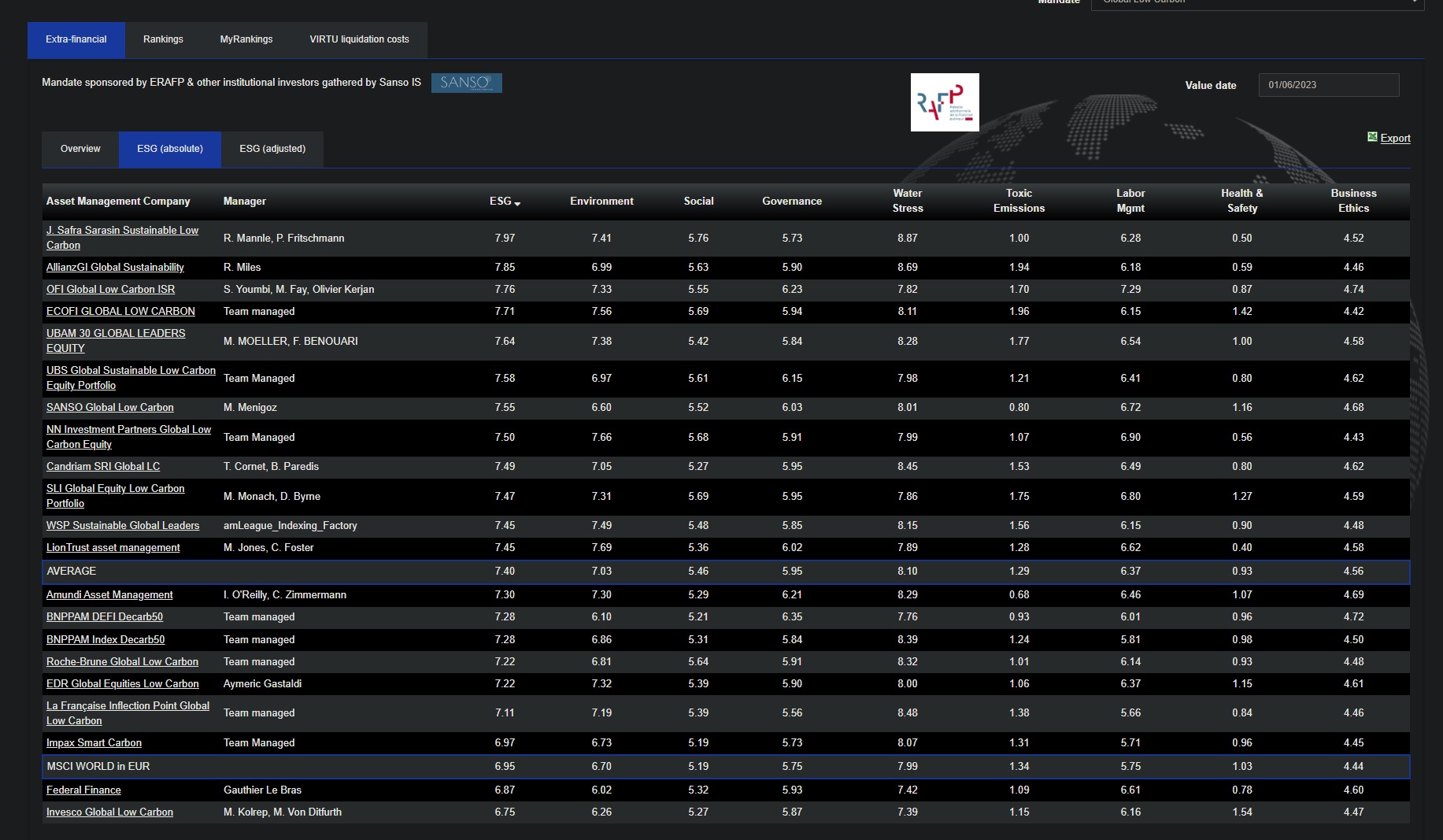Image resolution: width=1443 pixels, height=840 pixels.
Task: Open Impax Smart Carbon link
Action: pos(94,743)
